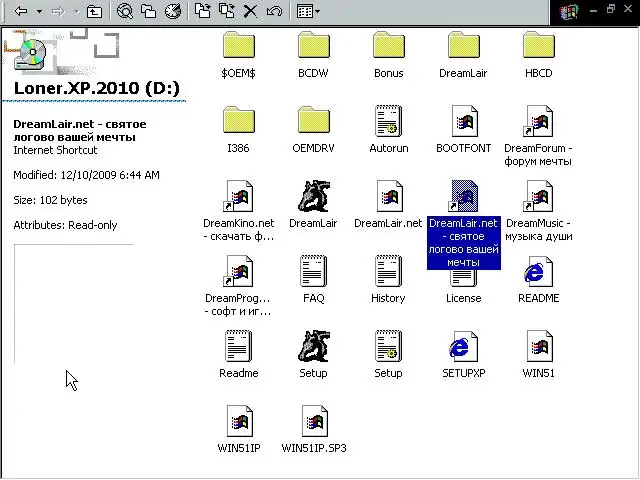Undo the last action in toolbar
This screenshot has width=640, height=480.
click(274, 11)
